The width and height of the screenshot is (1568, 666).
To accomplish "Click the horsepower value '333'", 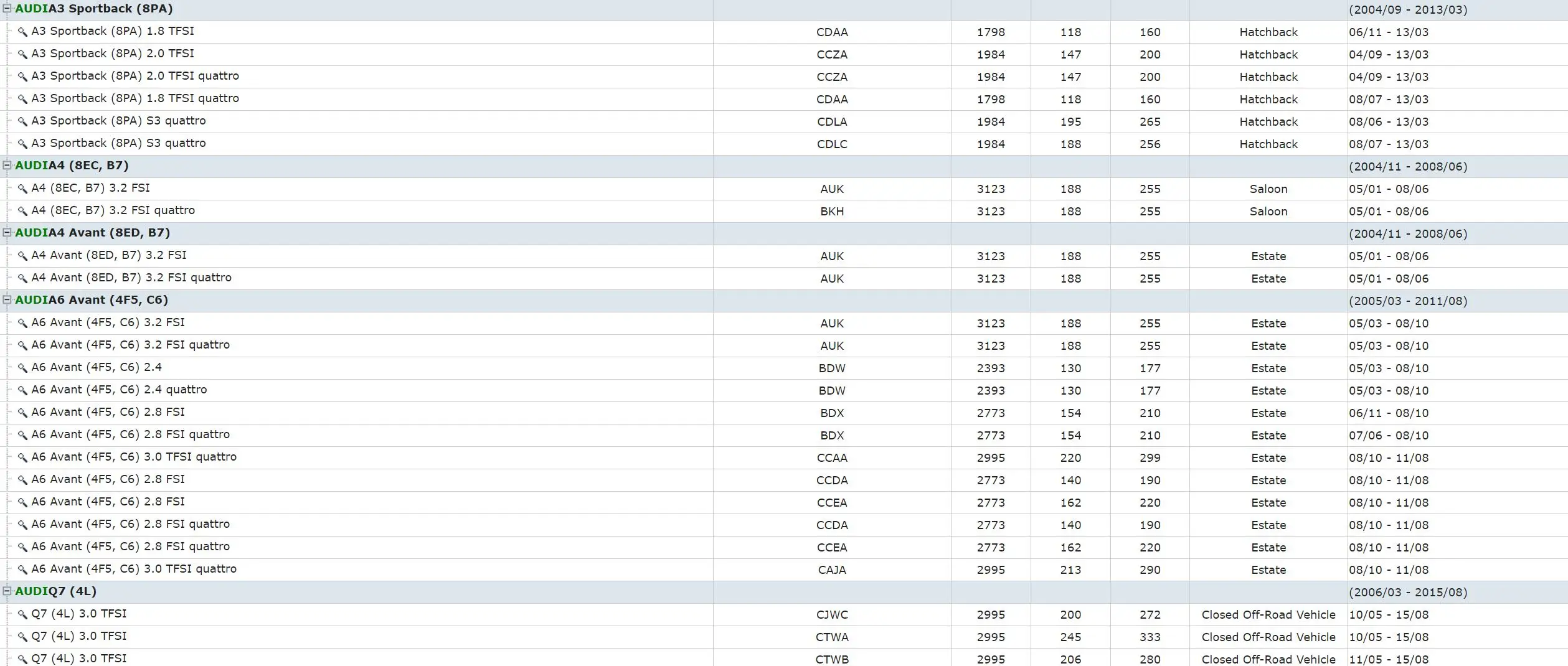I will pos(1150,637).
